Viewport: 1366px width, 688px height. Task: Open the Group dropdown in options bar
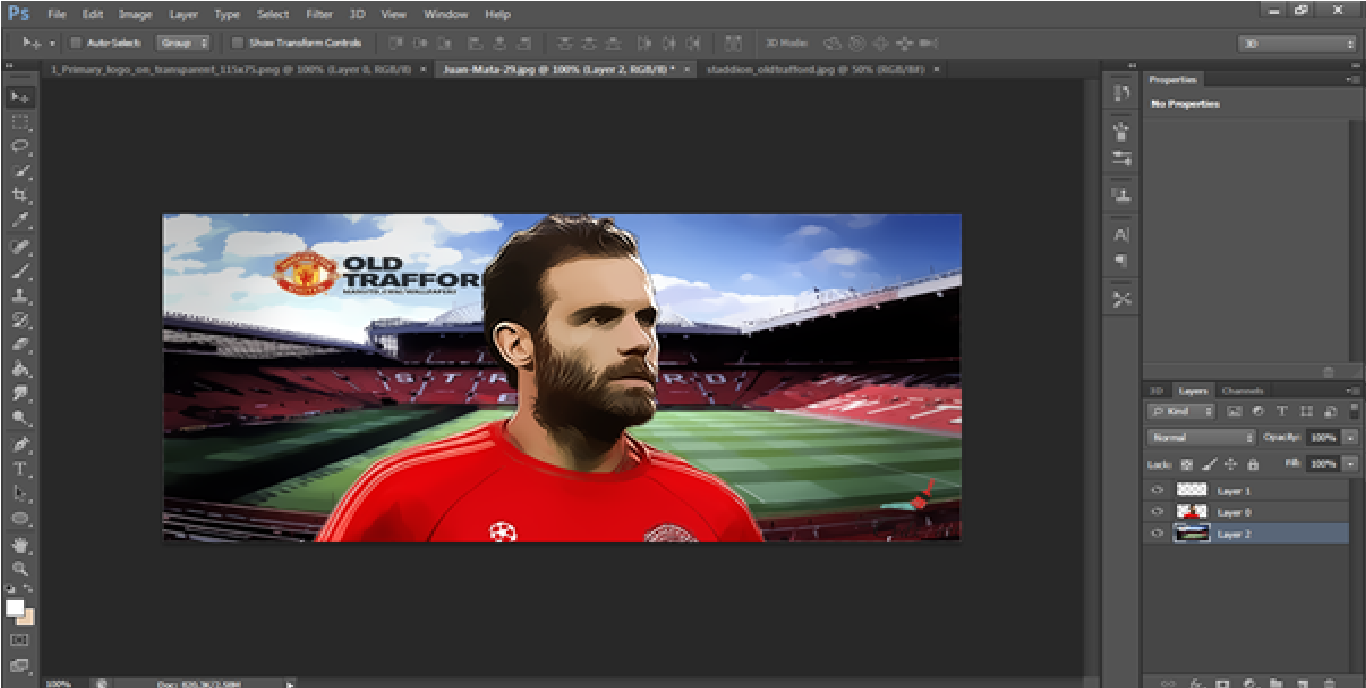click(183, 43)
